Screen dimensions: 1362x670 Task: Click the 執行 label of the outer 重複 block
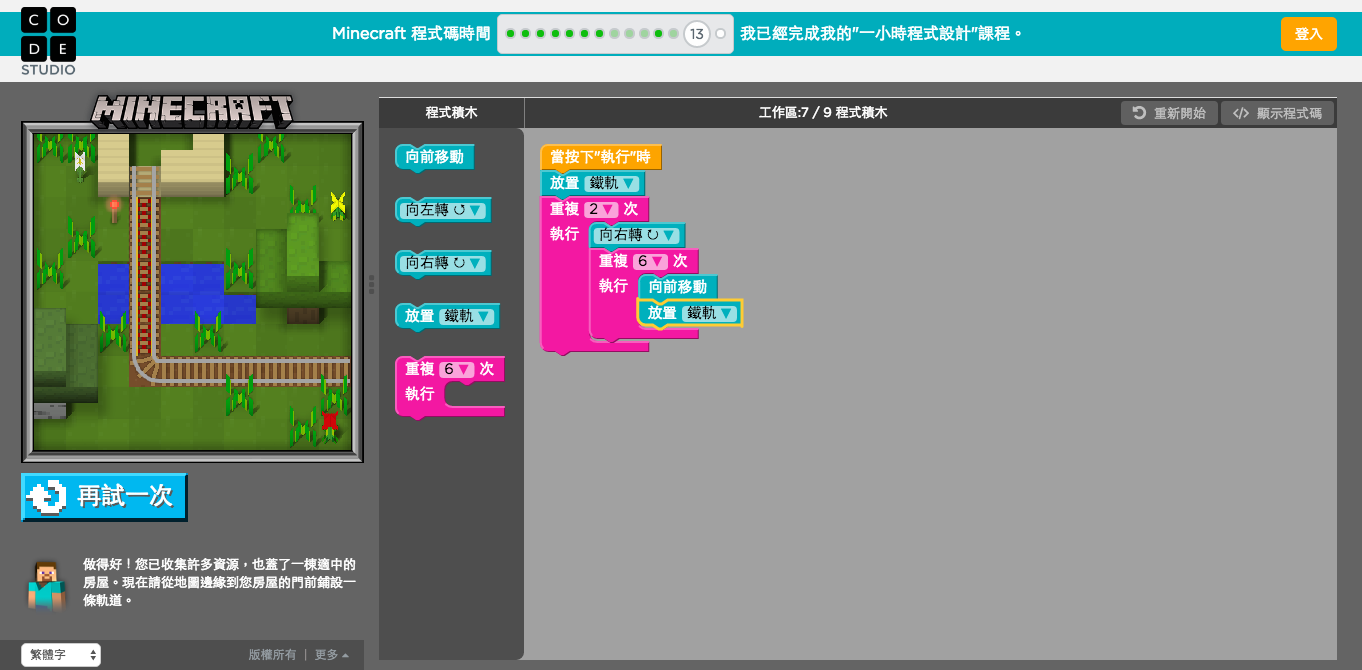[564, 234]
